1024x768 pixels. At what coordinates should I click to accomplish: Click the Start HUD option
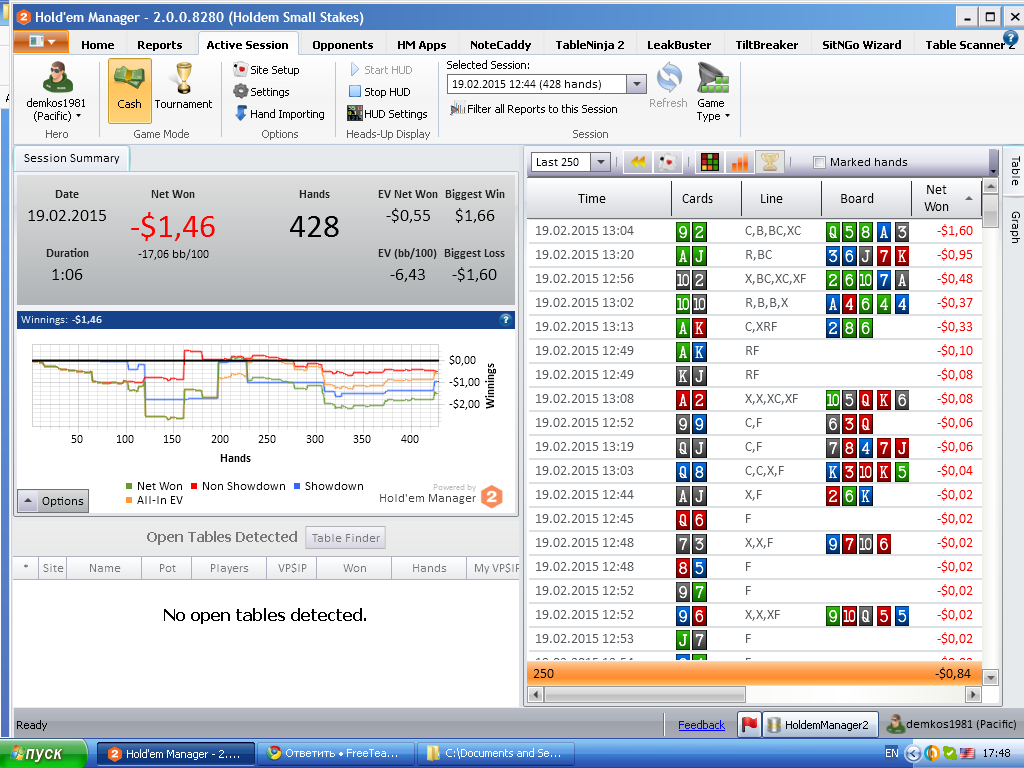click(381, 70)
